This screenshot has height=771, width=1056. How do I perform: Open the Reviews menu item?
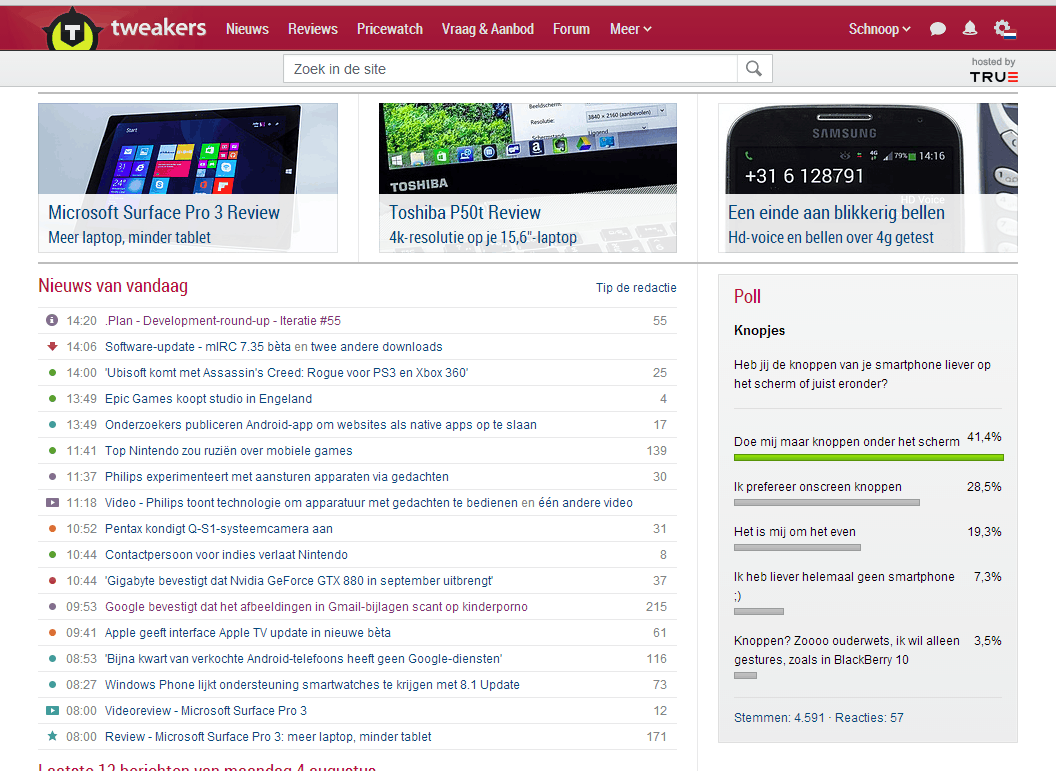click(312, 29)
